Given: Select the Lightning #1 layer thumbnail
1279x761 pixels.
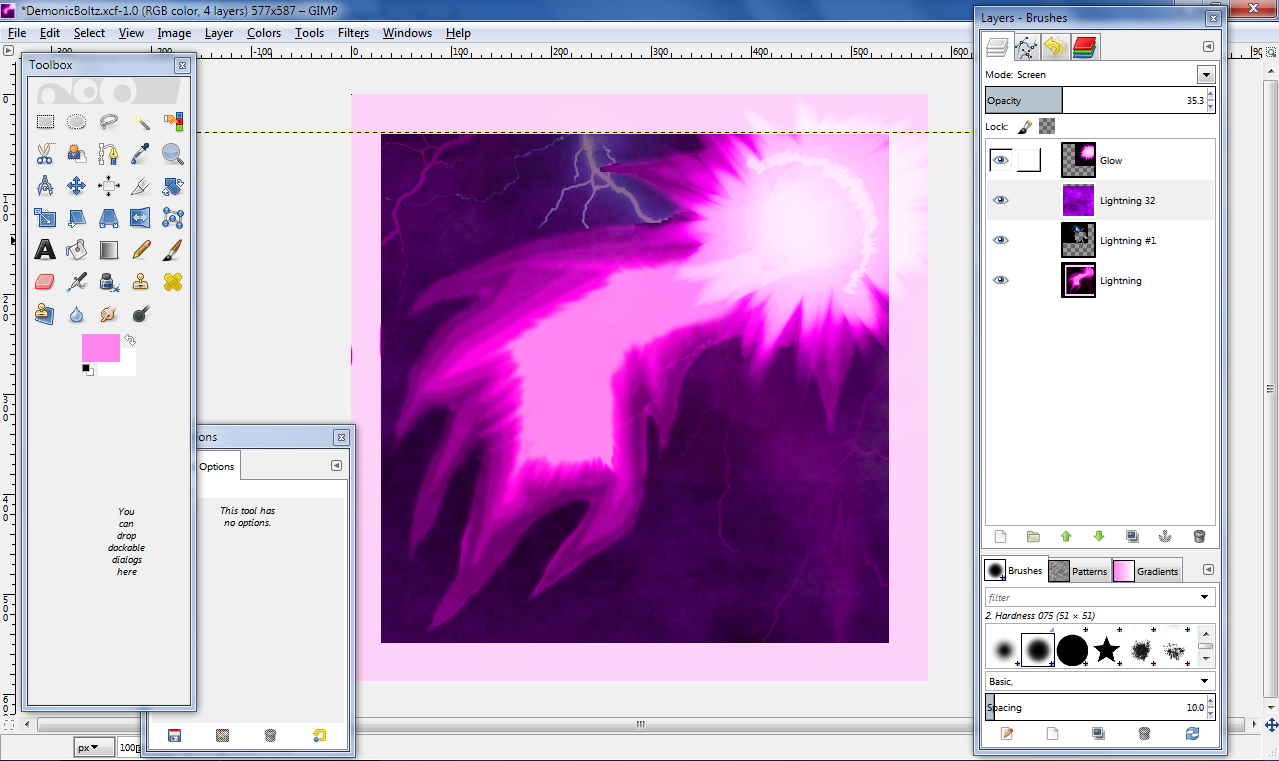Looking at the screenshot, I should [1078, 240].
